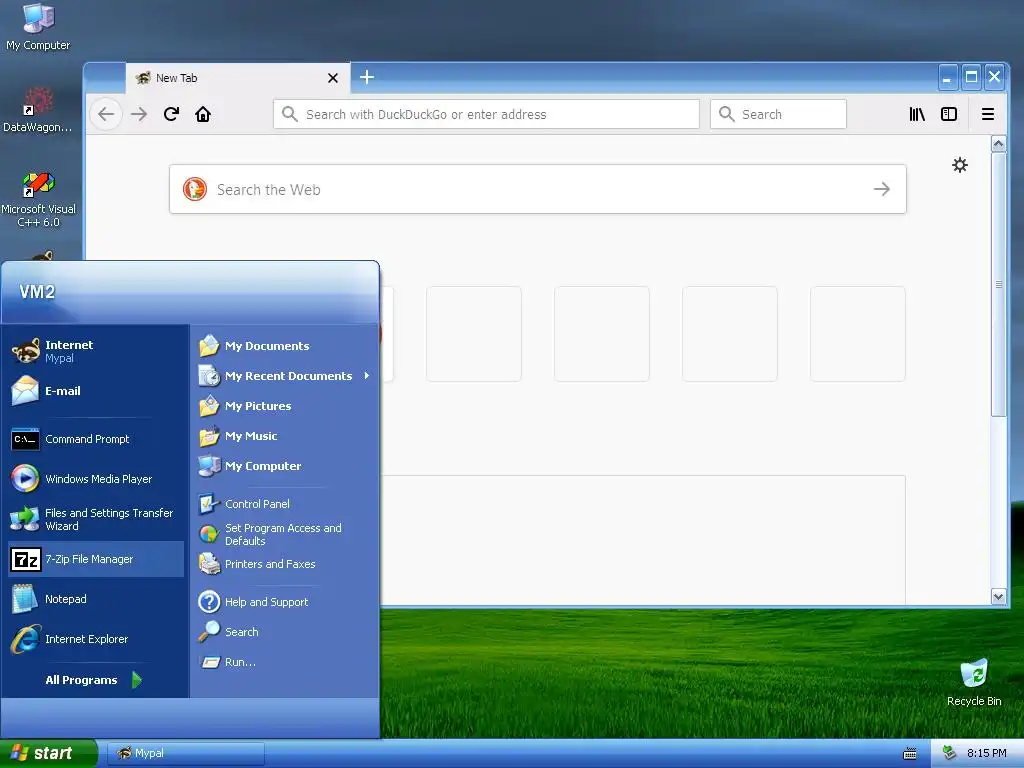Click the Search the Web field
Screen dimensions: 1024x768
(x=537, y=189)
